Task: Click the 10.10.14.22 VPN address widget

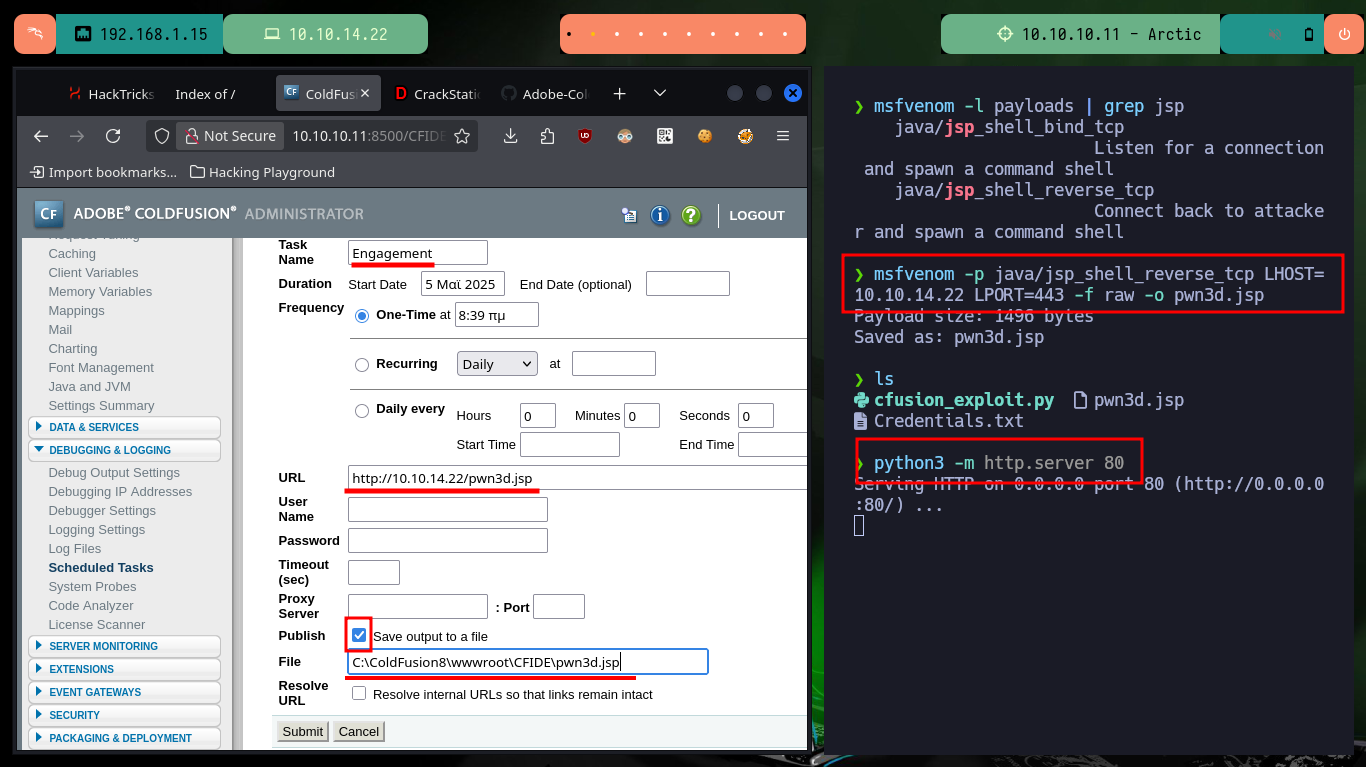Action: coord(325,34)
